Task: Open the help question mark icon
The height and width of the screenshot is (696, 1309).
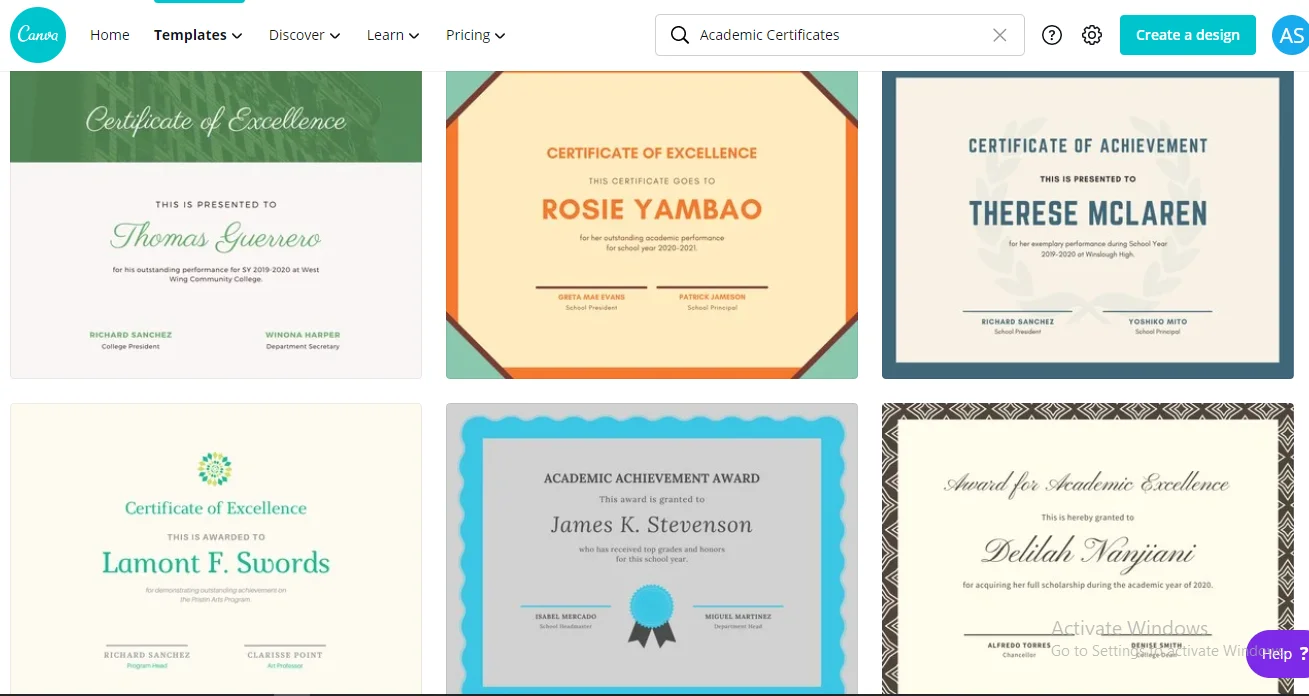Action: (1051, 35)
